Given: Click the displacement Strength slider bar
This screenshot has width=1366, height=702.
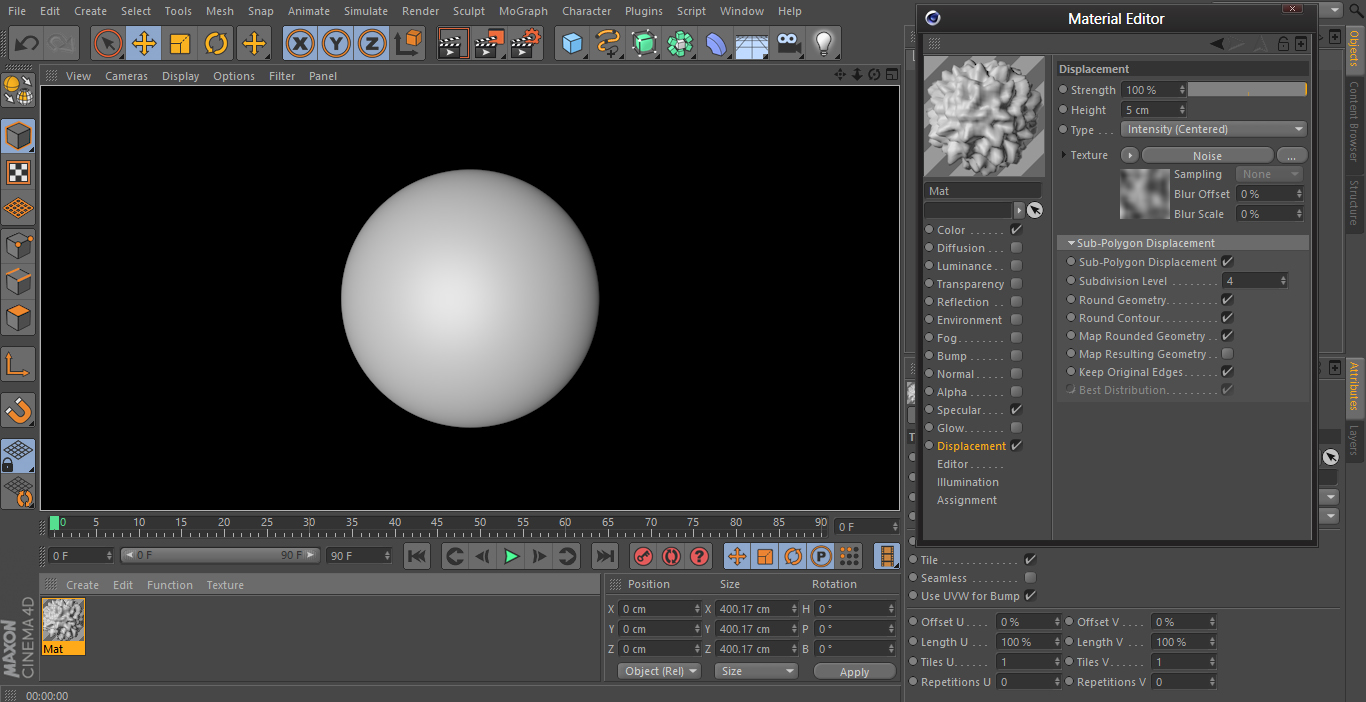Looking at the screenshot, I should (x=1246, y=90).
